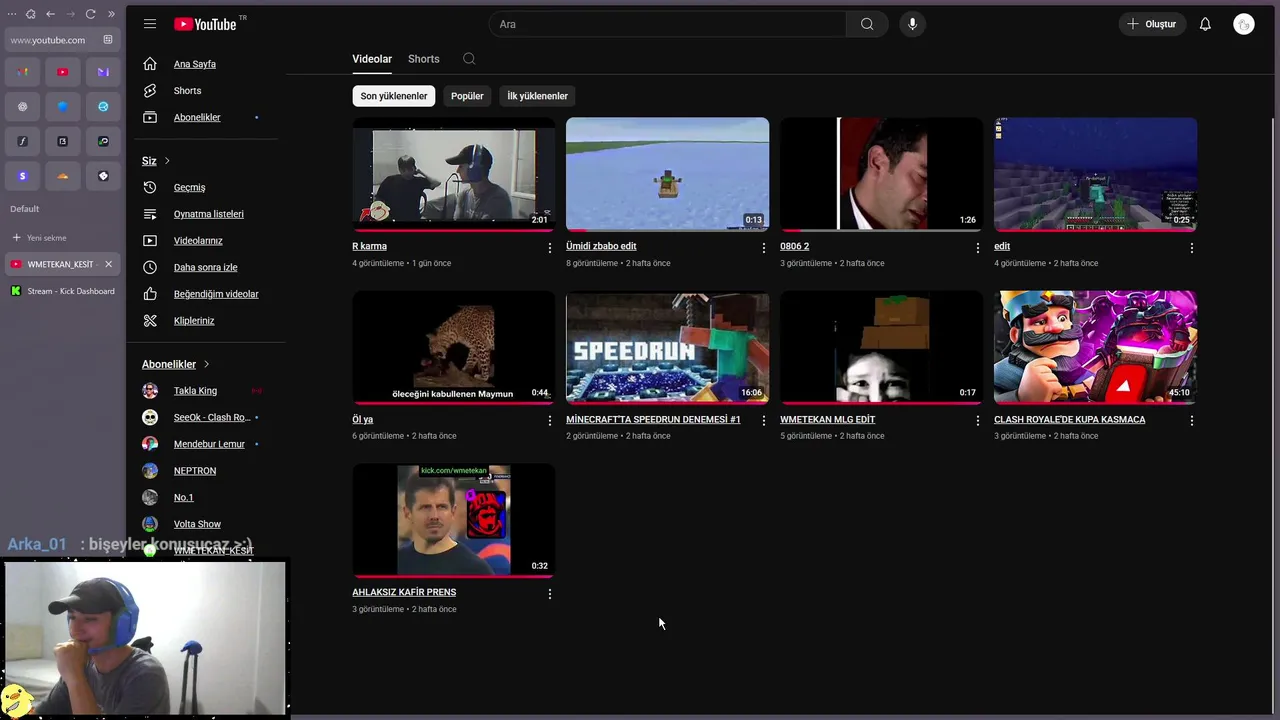Switch to the channel Shorts tab
This screenshot has width=1280, height=720.
click(x=423, y=59)
